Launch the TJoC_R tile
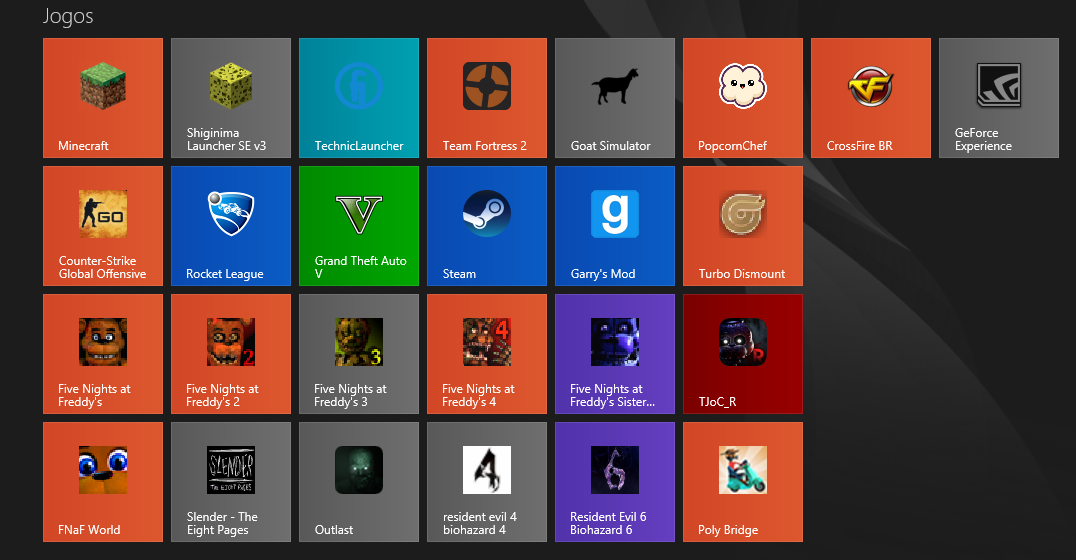The image size is (1076, 560). [x=742, y=354]
